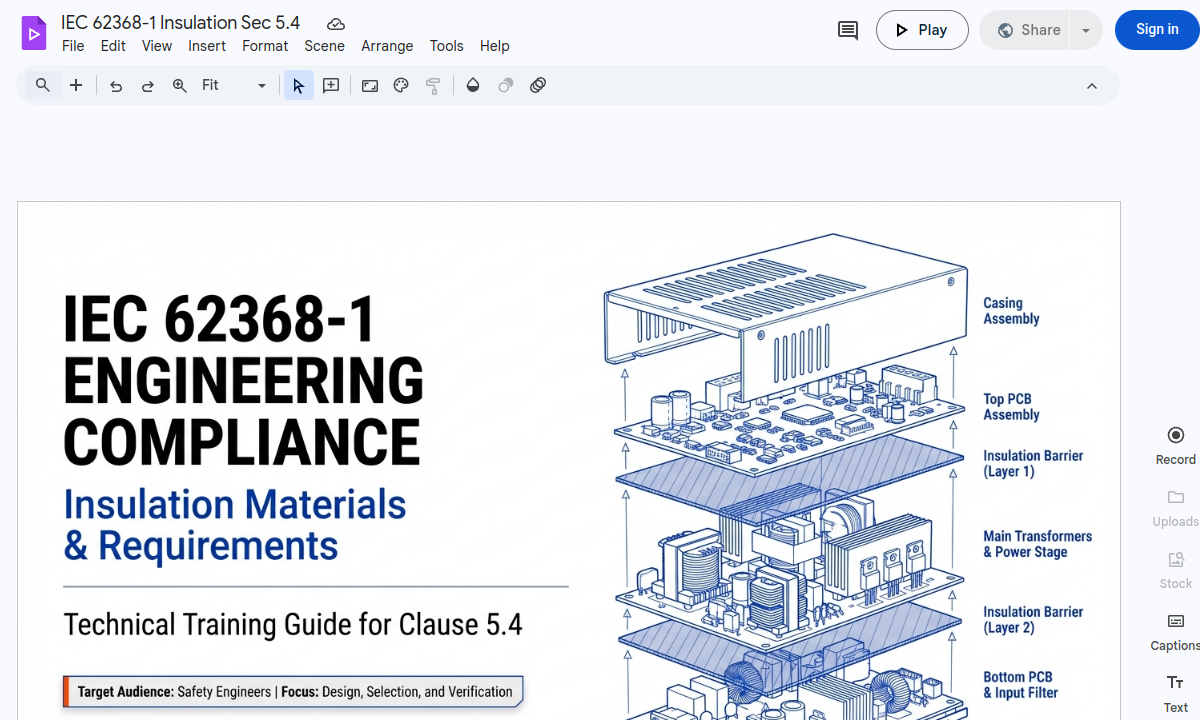Redo the last action
Viewport: 1200px width, 720px height.
[x=148, y=86]
